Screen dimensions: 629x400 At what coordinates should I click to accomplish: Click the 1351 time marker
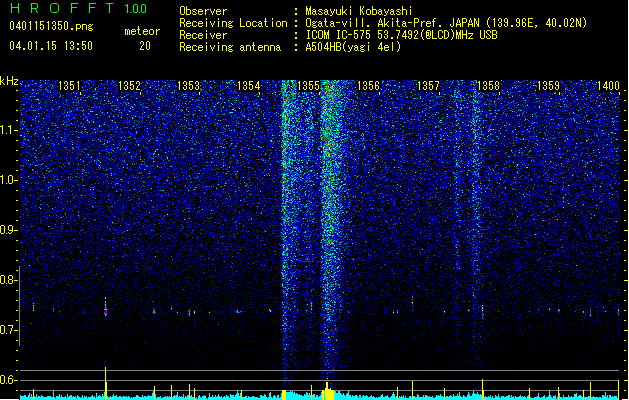point(69,85)
